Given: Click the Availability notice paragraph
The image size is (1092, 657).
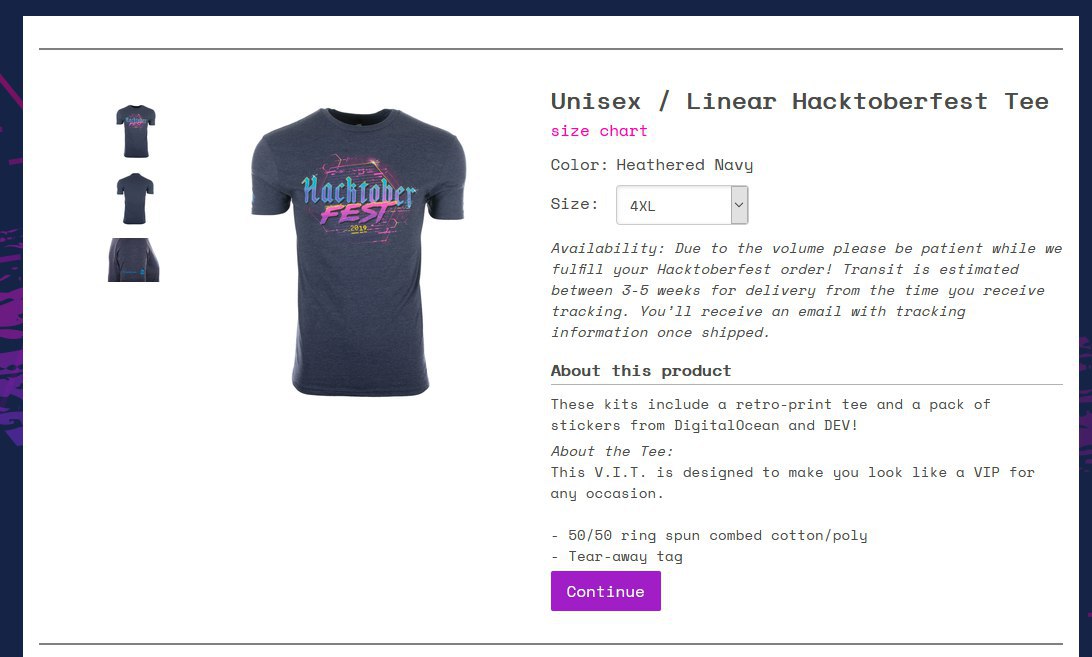Looking at the screenshot, I should [x=806, y=291].
